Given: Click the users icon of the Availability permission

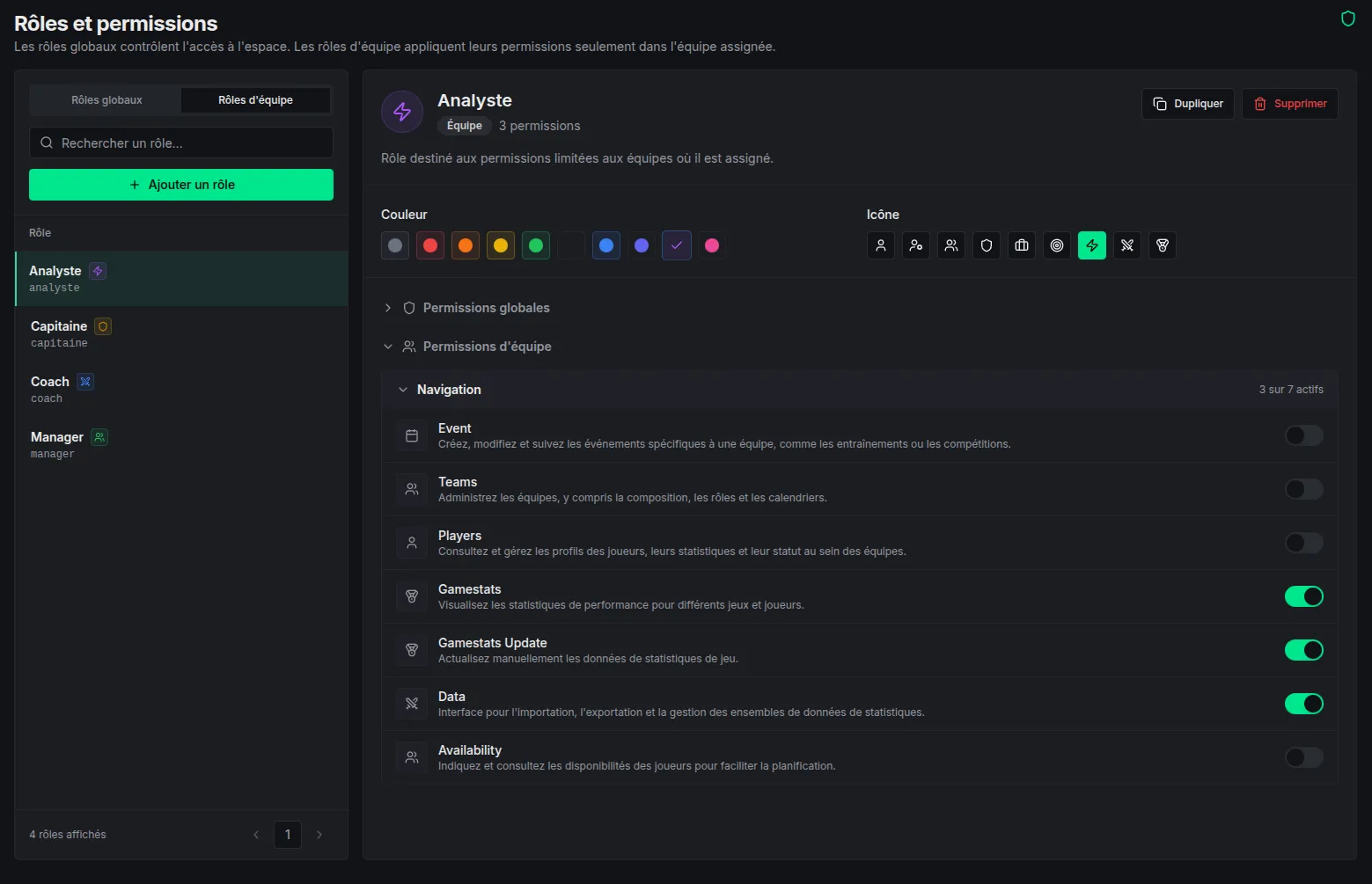Looking at the screenshot, I should point(411,757).
